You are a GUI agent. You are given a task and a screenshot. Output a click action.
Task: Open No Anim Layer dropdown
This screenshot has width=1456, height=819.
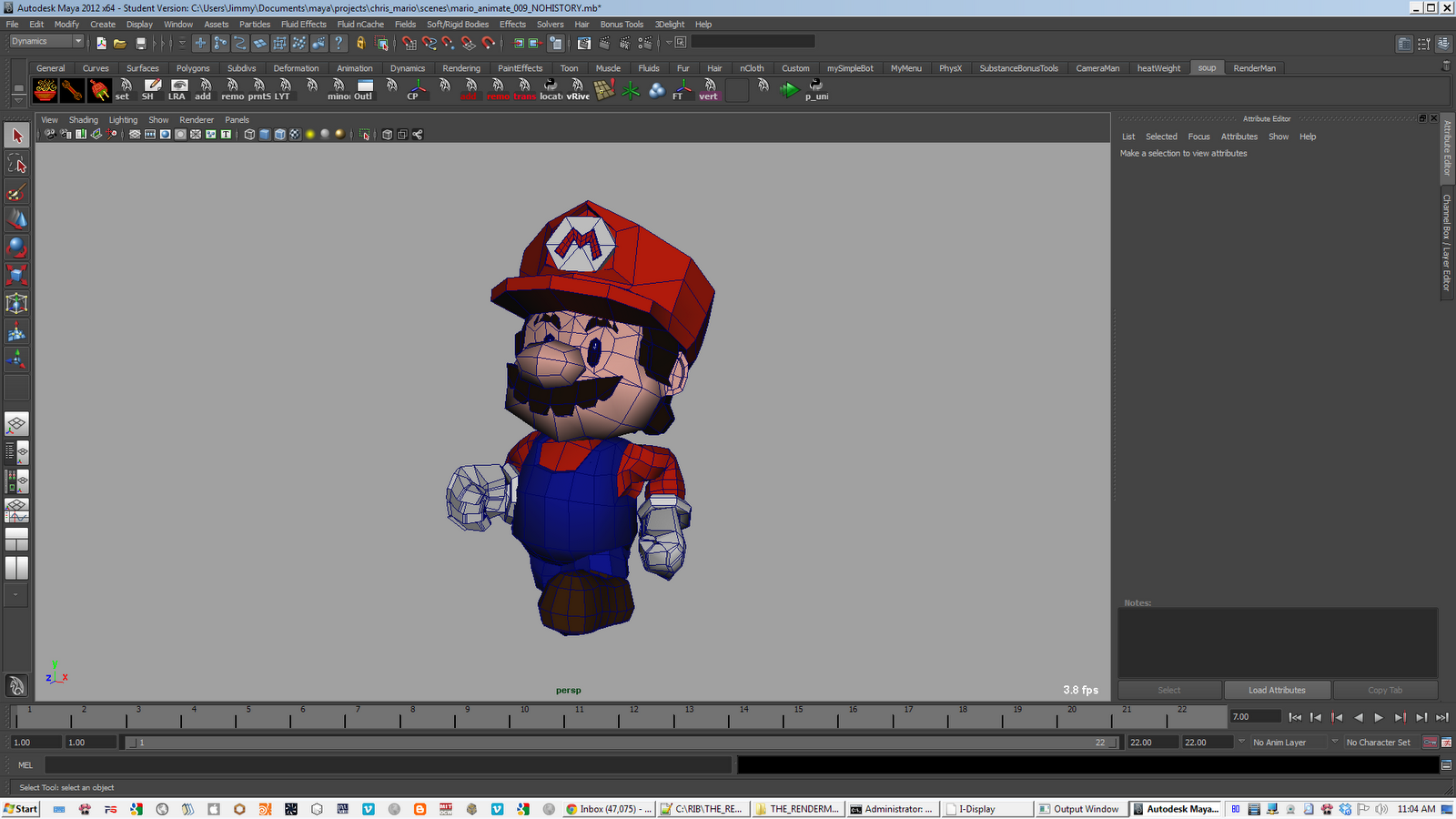1287,743
